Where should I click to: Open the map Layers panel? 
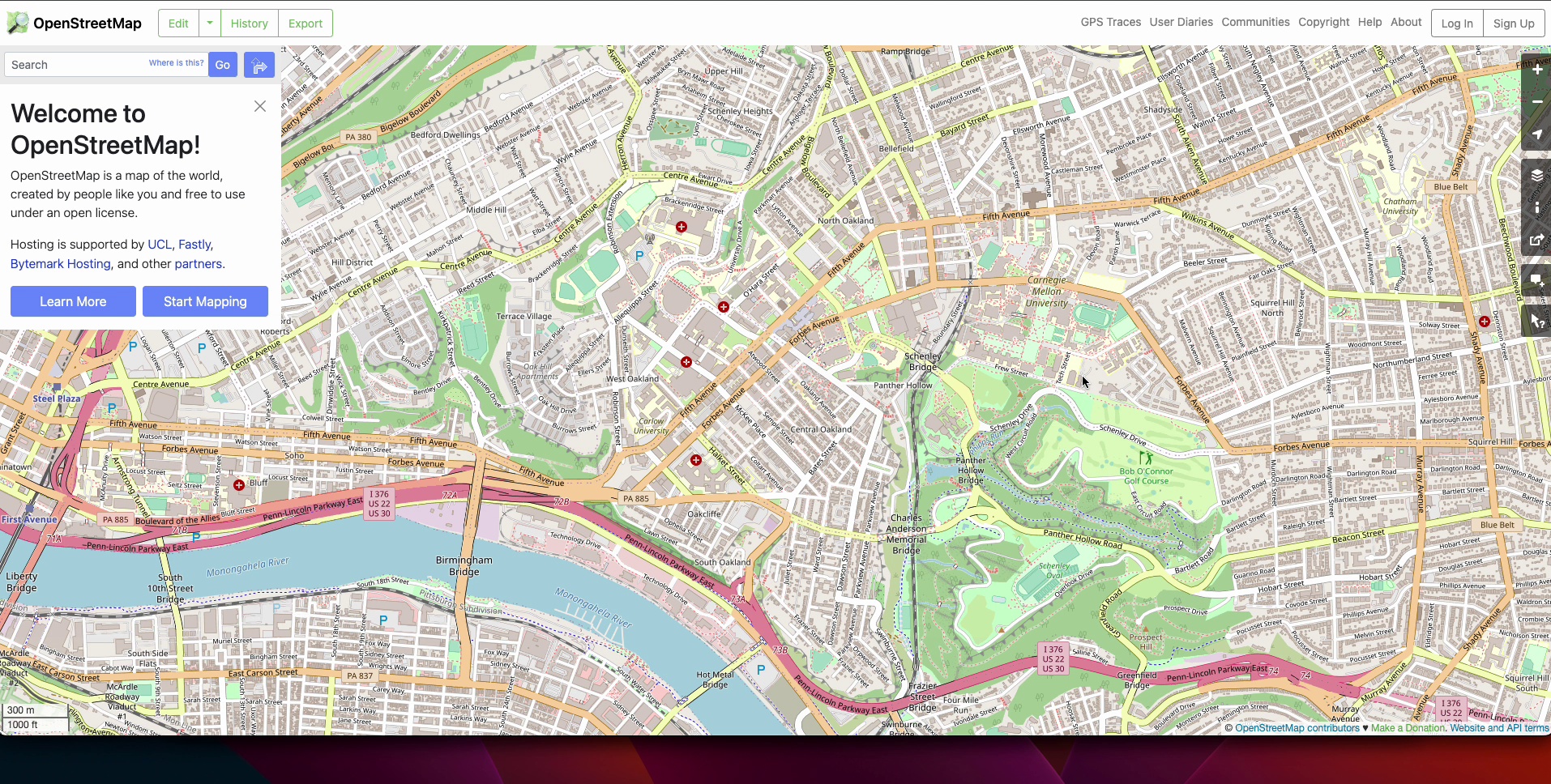pos(1536,175)
